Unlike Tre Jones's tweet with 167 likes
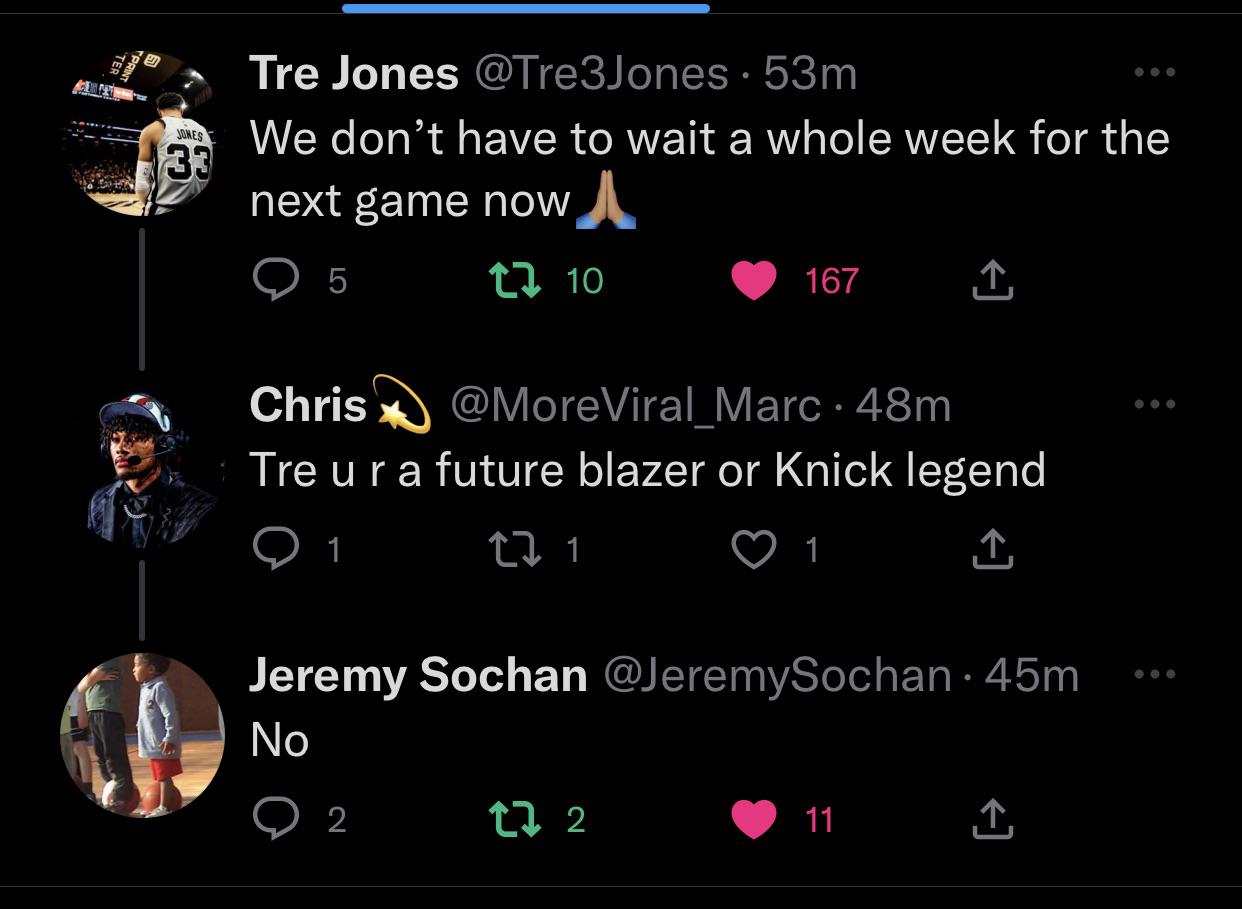Image resolution: width=1242 pixels, height=909 pixels. [754, 281]
